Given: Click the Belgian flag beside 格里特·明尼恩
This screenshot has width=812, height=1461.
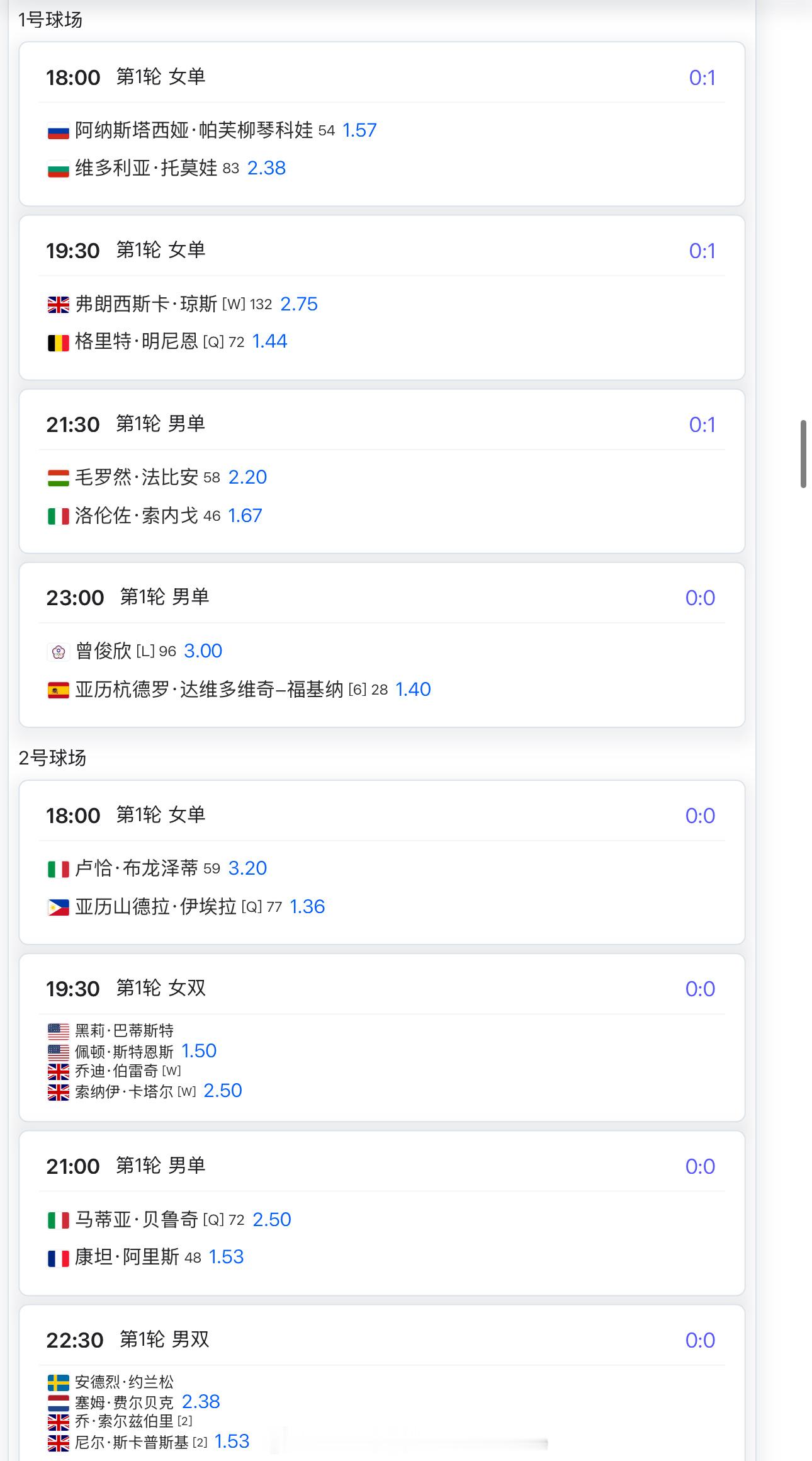Looking at the screenshot, I should tap(59, 343).
